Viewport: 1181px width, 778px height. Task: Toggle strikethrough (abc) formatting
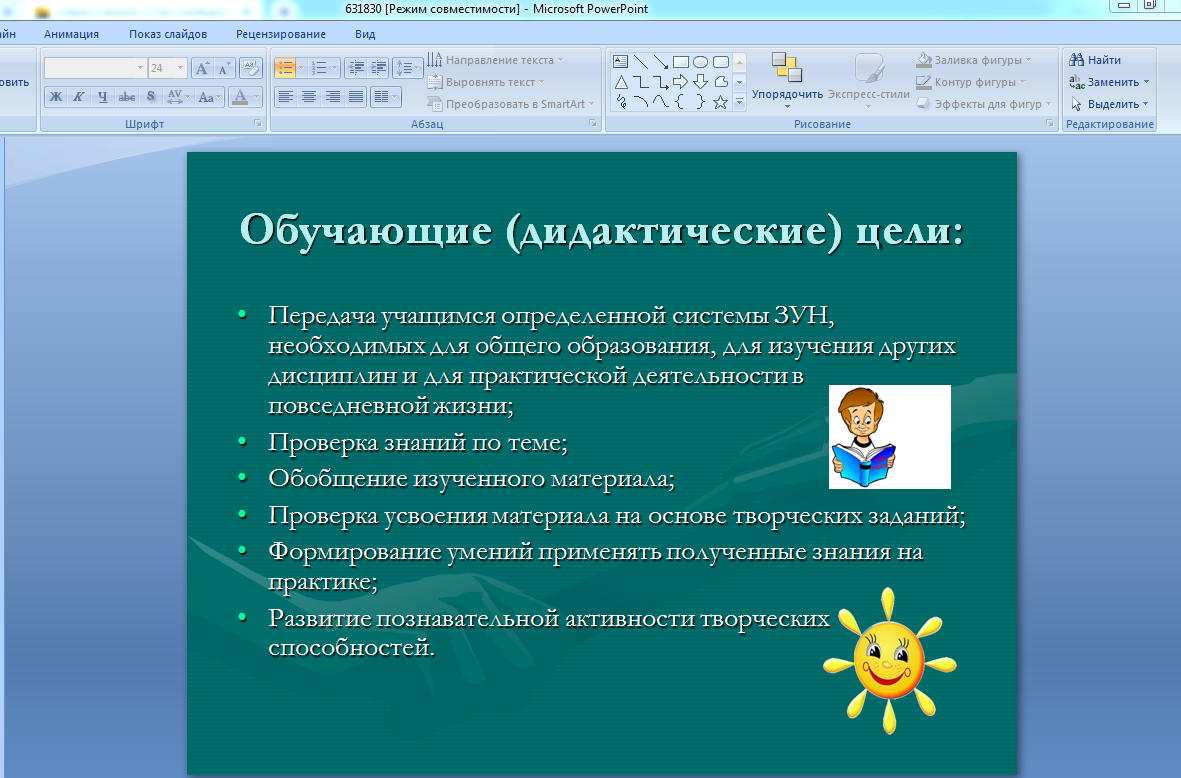coord(127,96)
